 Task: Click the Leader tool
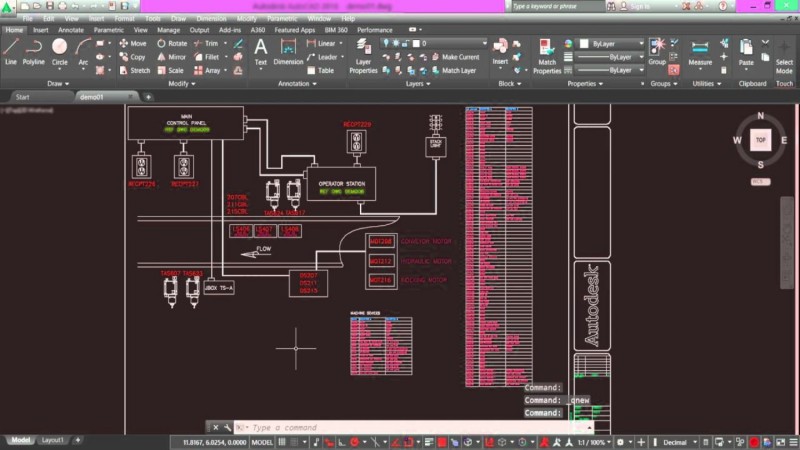(x=322, y=57)
